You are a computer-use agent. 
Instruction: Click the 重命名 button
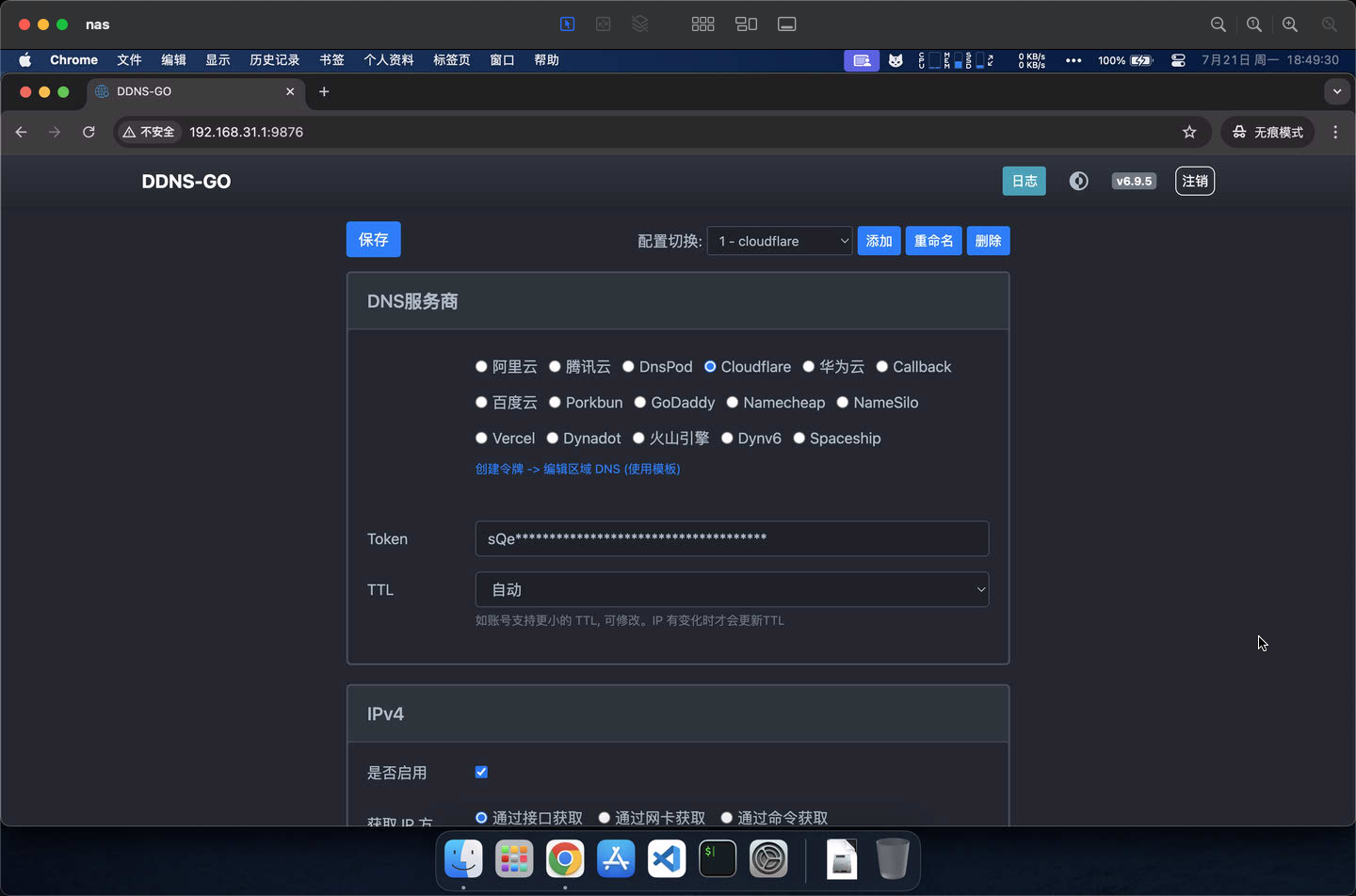pos(933,241)
